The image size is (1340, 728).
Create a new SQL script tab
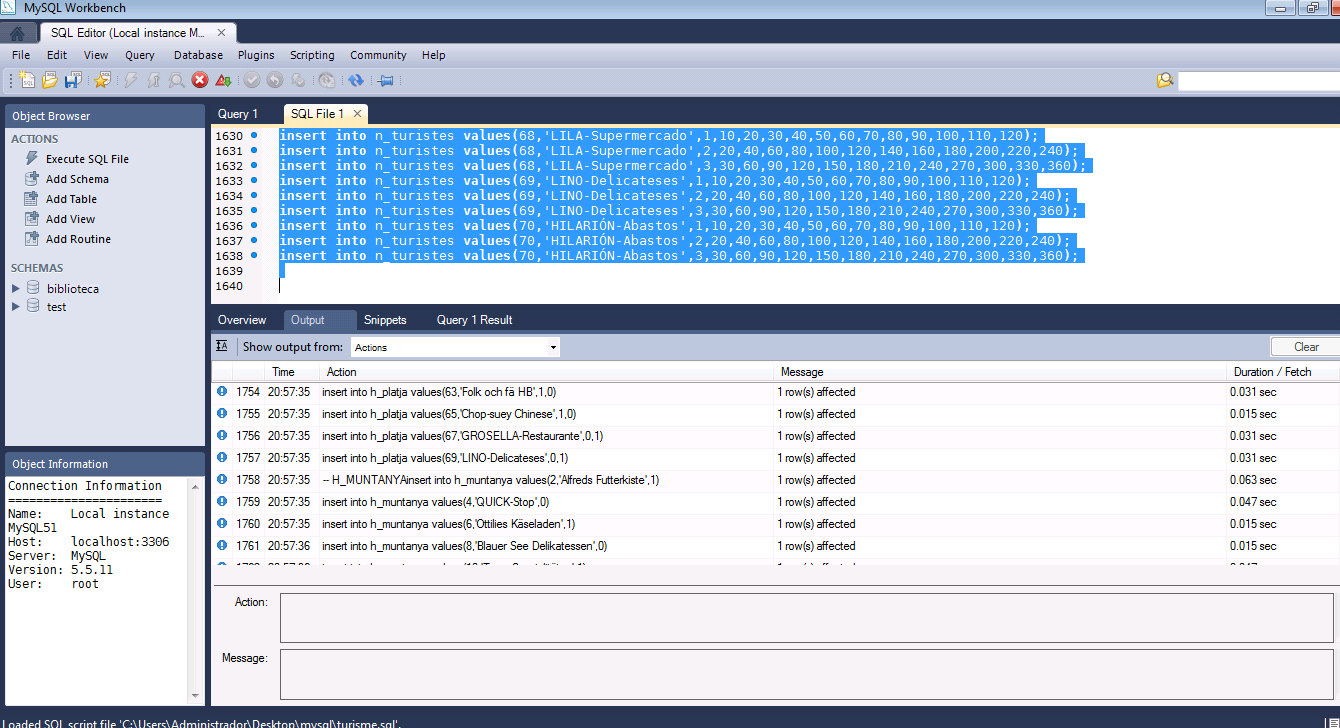pyautogui.click(x=27, y=81)
